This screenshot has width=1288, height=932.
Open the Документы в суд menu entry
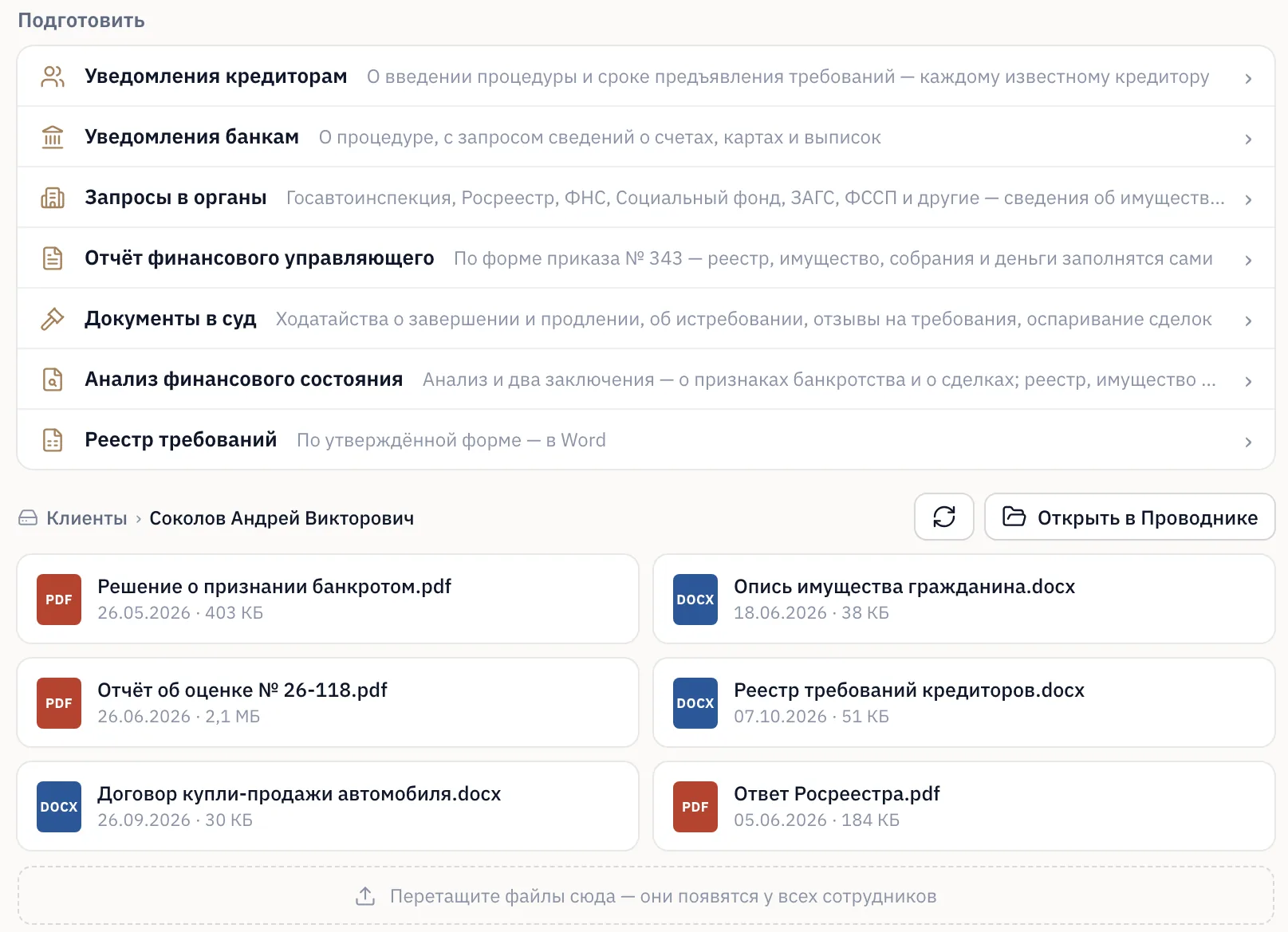tap(646, 319)
